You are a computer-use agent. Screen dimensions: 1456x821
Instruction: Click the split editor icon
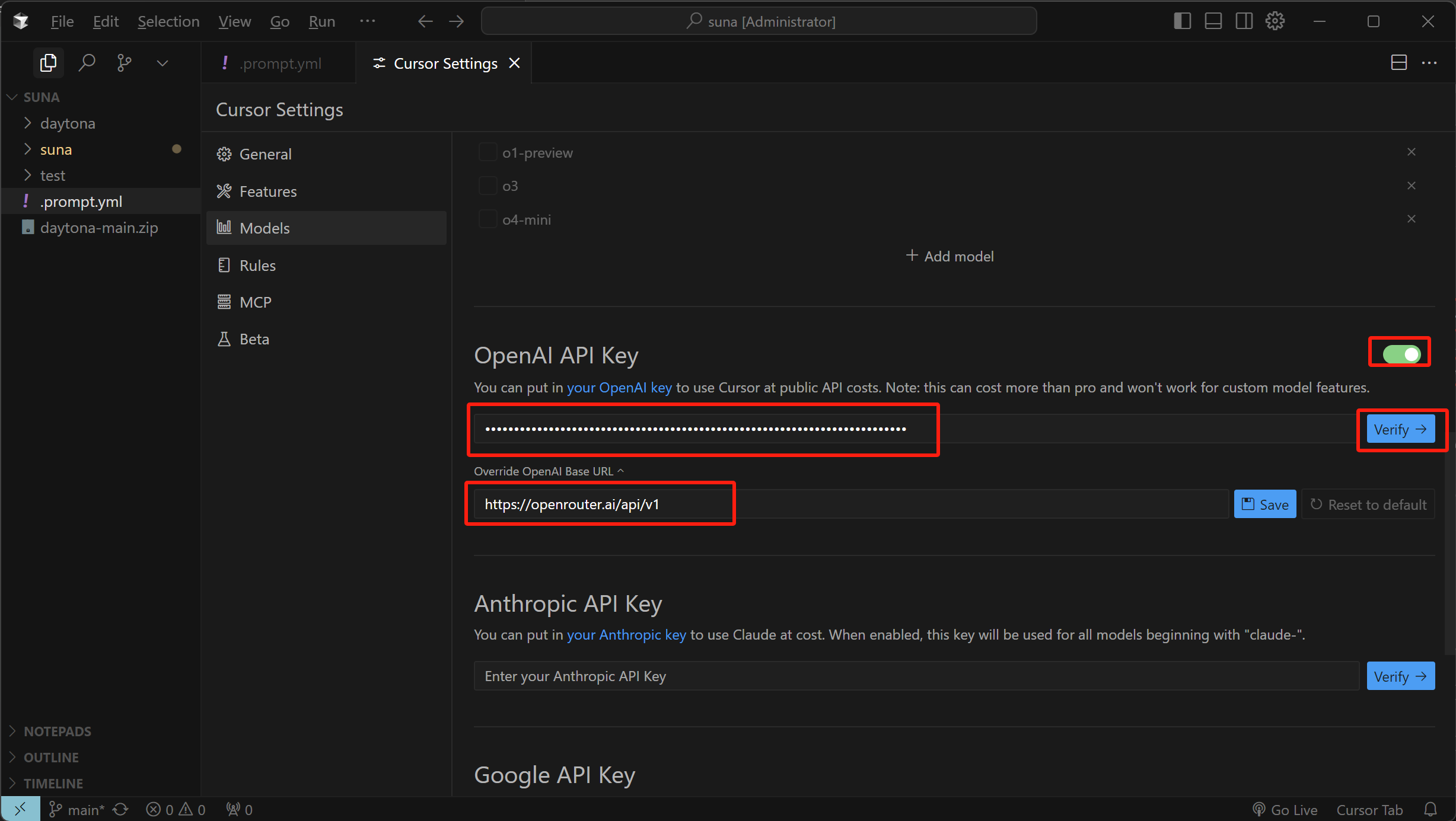click(1398, 63)
